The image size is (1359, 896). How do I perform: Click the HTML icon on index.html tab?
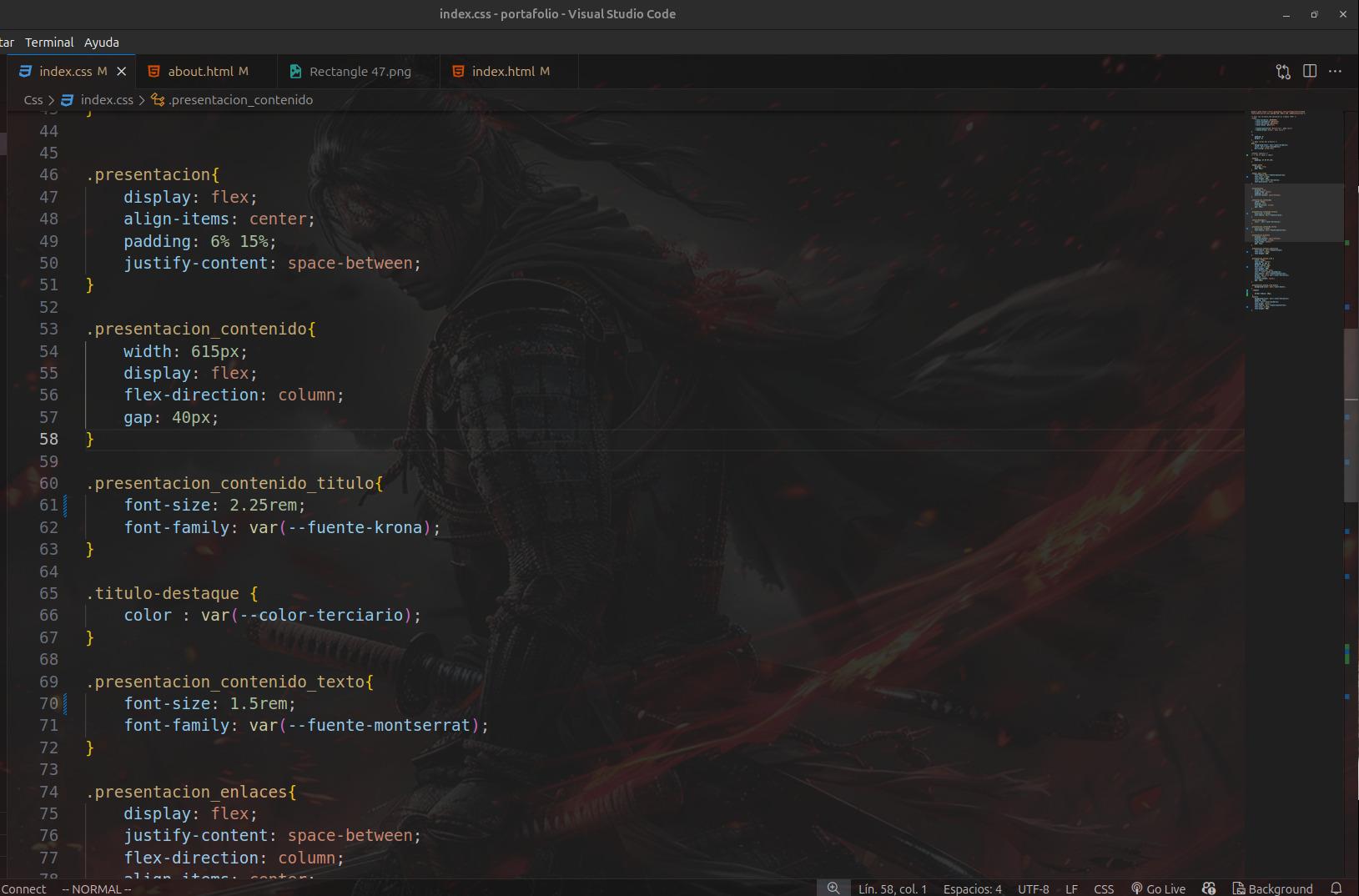click(458, 72)
